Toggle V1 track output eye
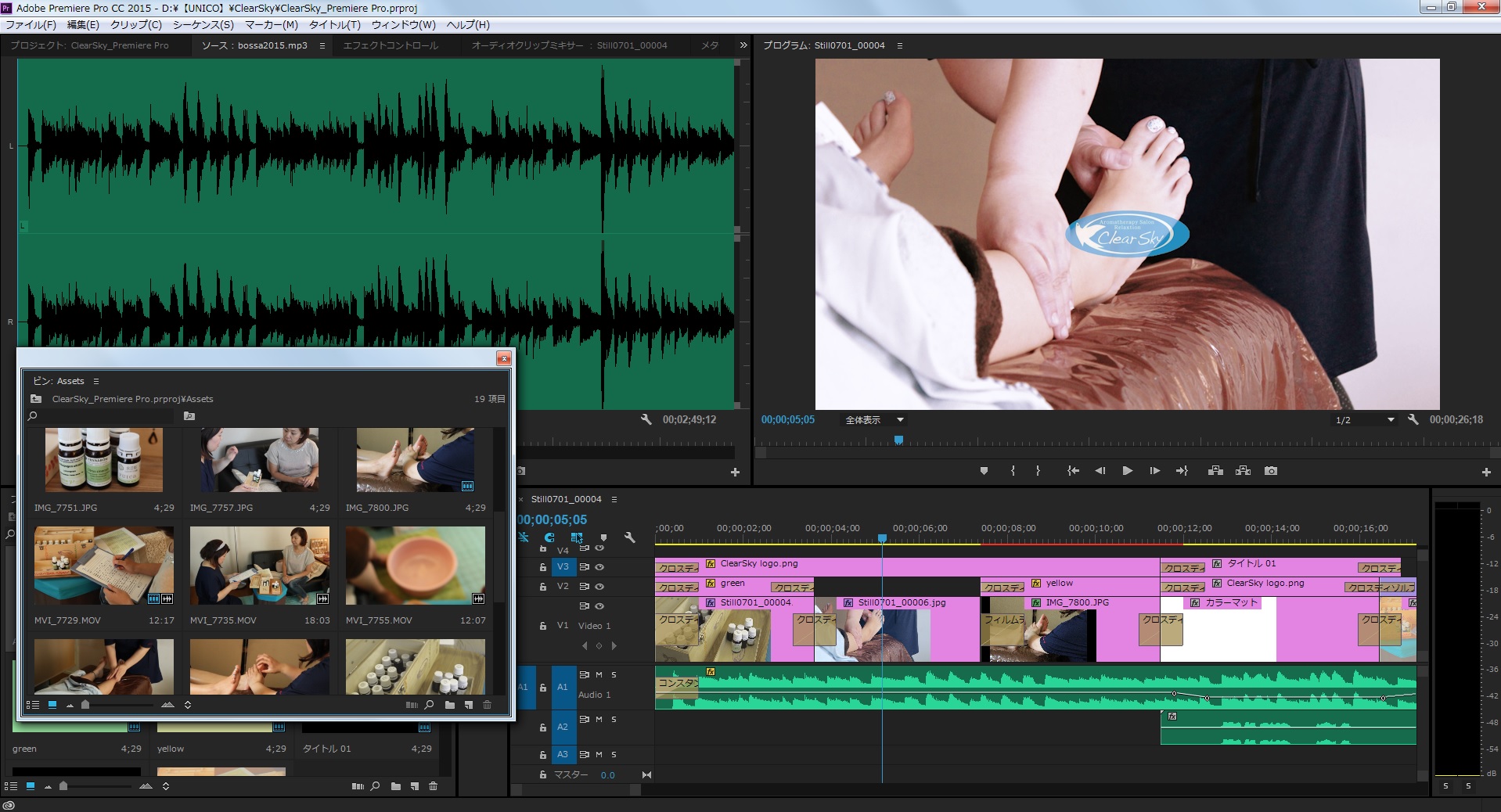The width and height of the screenshot is (1501, 812). (599, 606)
